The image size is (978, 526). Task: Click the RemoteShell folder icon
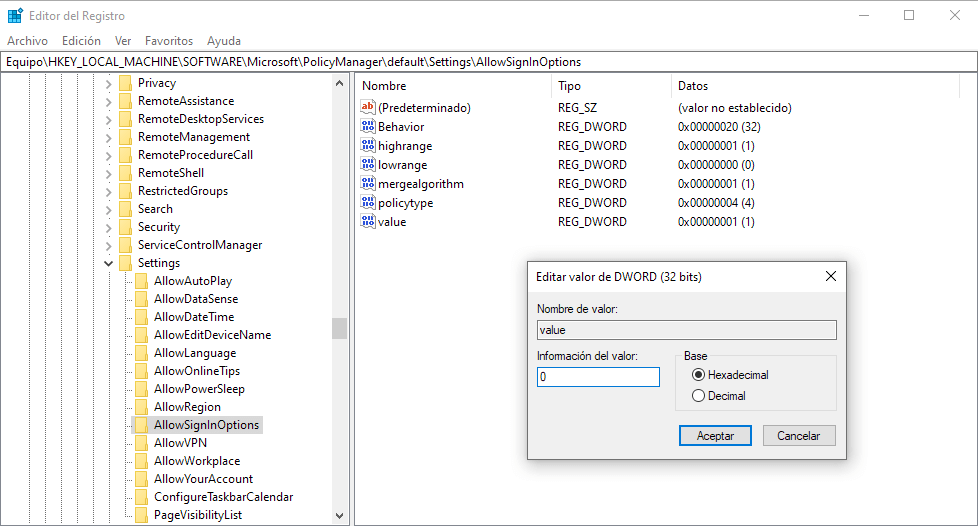(125, 173)
